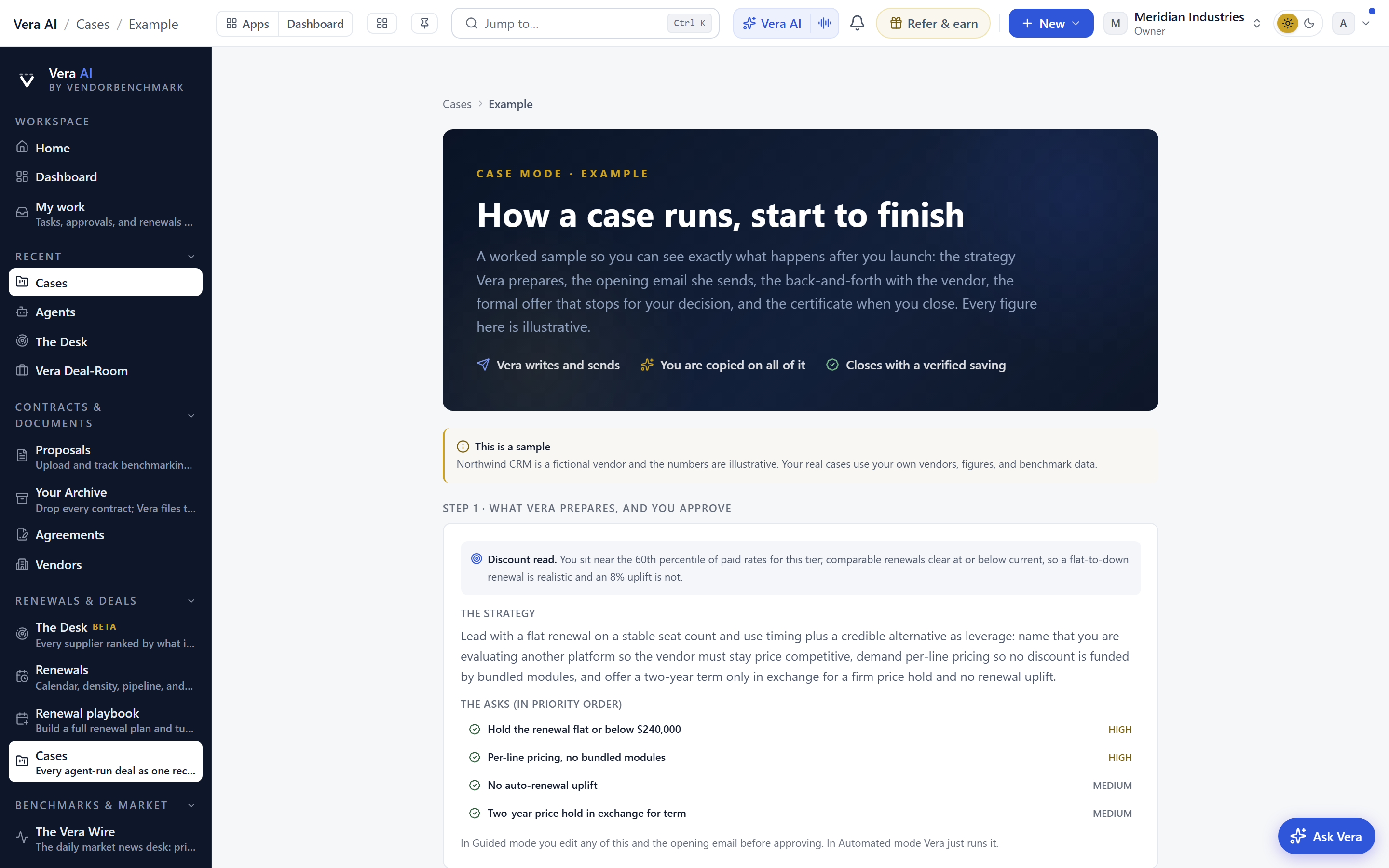1389x868 pixels.
Task: Click the Agents robot icon
Action: [x=22, y=312]
